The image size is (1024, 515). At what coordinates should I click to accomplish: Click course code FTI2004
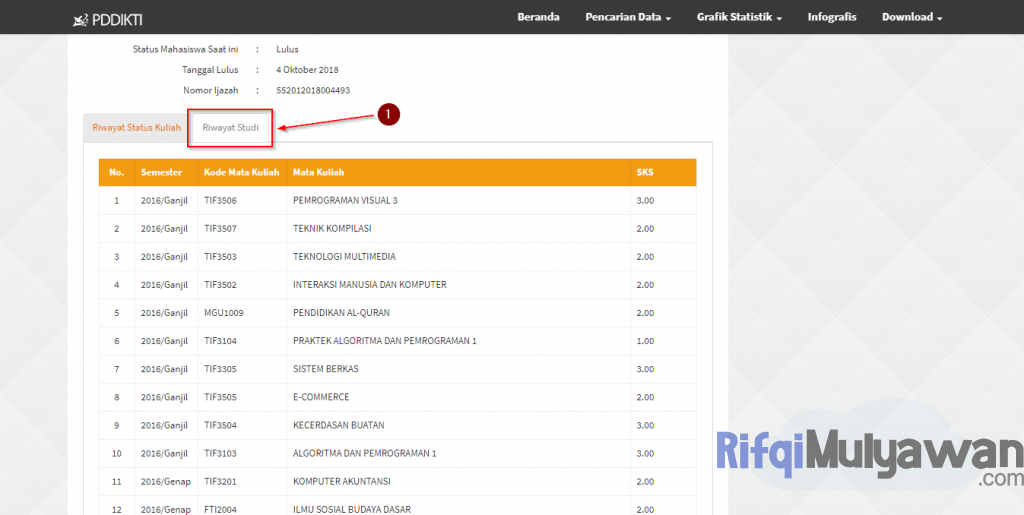[x=220, y=509]
